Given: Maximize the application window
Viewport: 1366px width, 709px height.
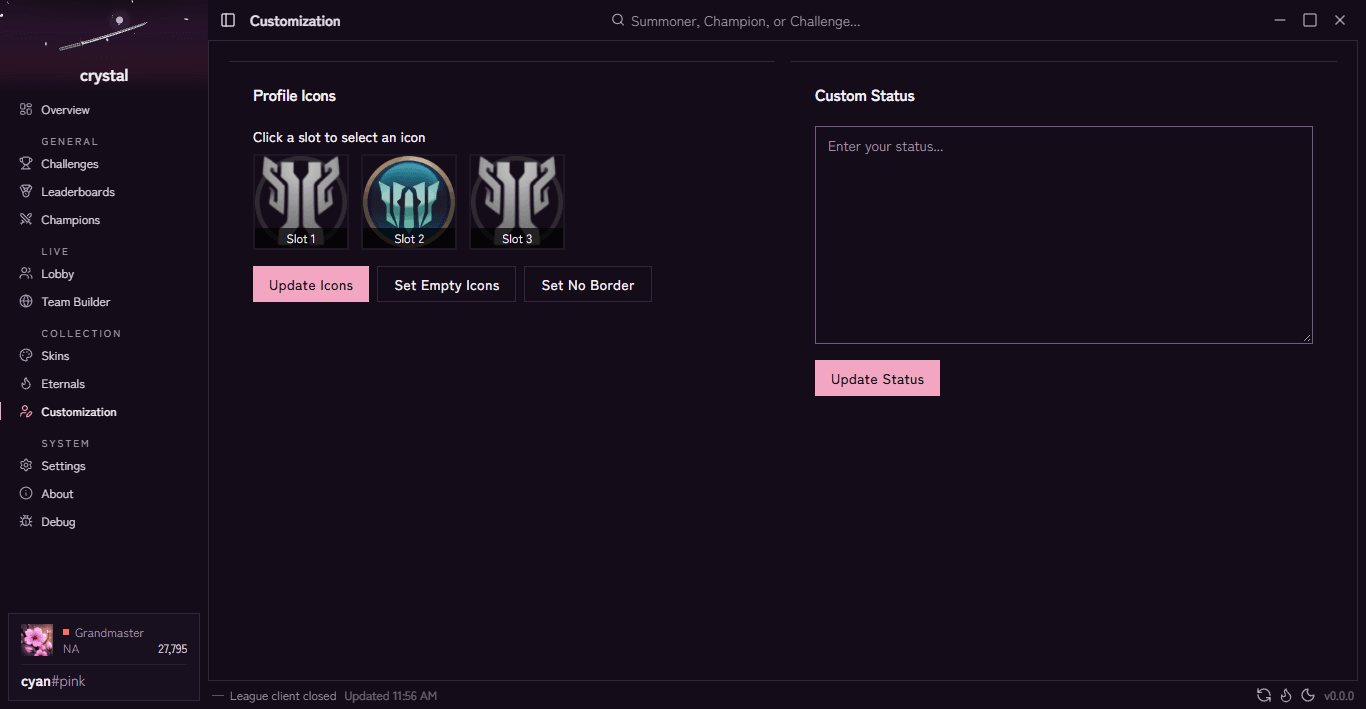Looking at the screenshot, I should coord(1310,20).
